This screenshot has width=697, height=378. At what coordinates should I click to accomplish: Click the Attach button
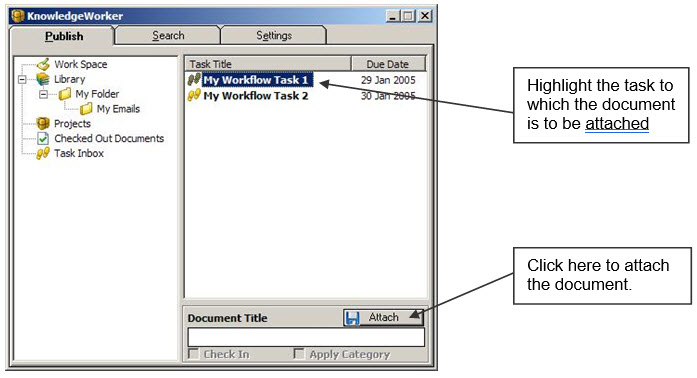click(383, 318)
